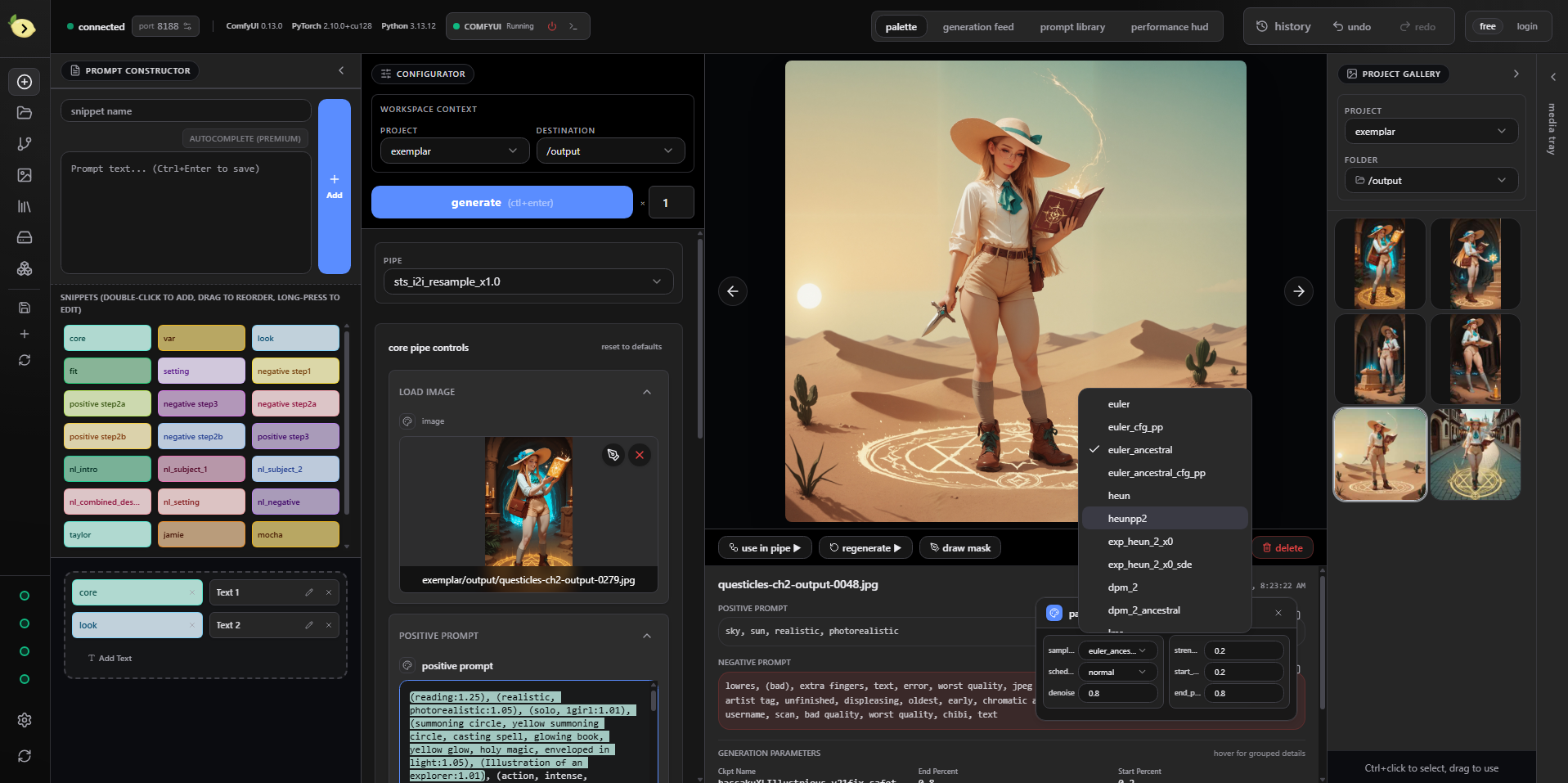Open settings gear in left sidebar
Screen dimensions: 1568x783
tap(25, 720)
